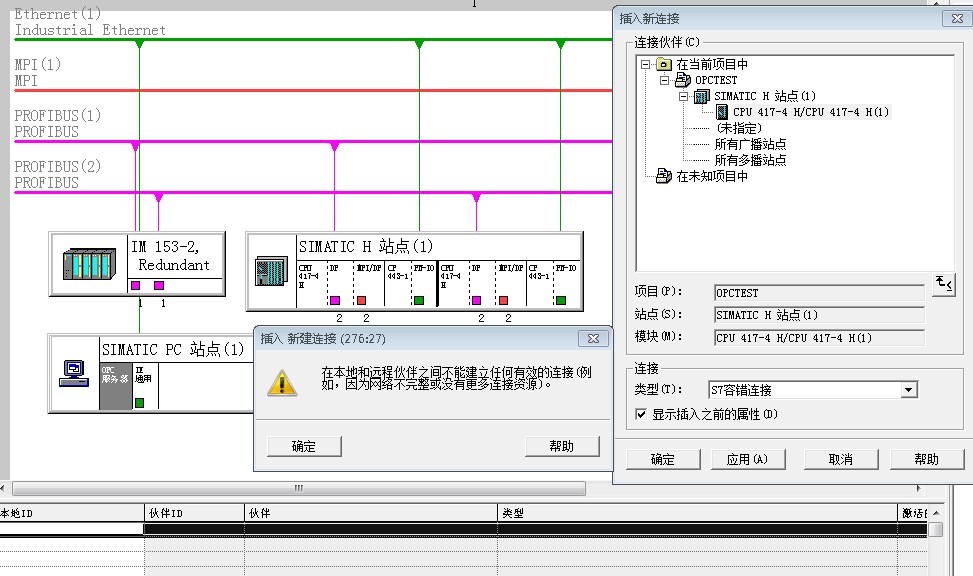
Task: Click the IE general module in PC station
Action: tap(145, 386)
